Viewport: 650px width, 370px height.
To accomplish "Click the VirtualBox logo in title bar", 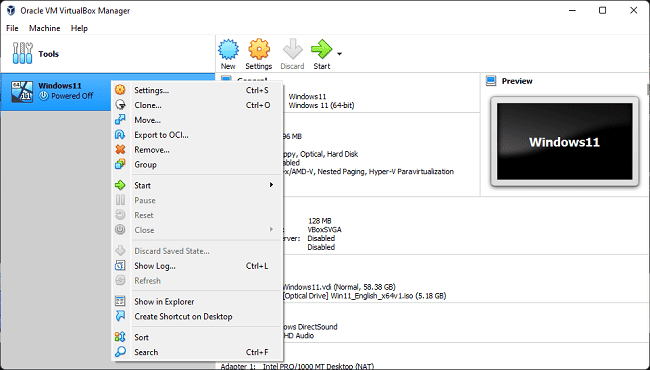I will 11,10.
